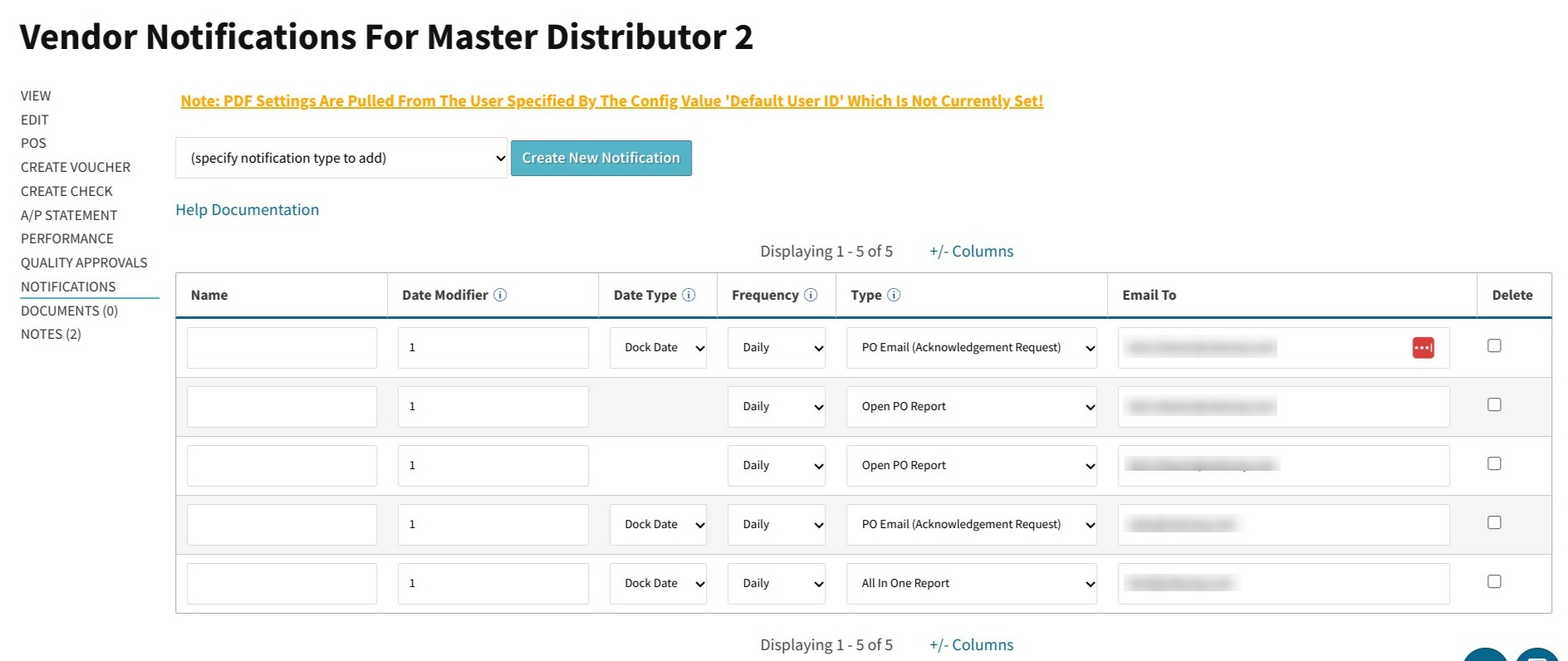This screenshot has height=661, width=1568.
Task: Open the Help Documentation link
Action: [x=247, y=209]
